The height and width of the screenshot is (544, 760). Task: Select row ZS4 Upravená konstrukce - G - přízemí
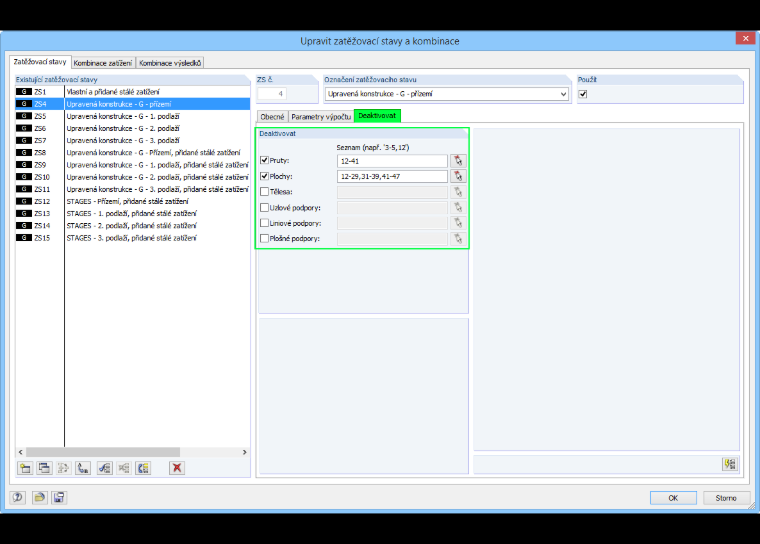tap(133, 104)
